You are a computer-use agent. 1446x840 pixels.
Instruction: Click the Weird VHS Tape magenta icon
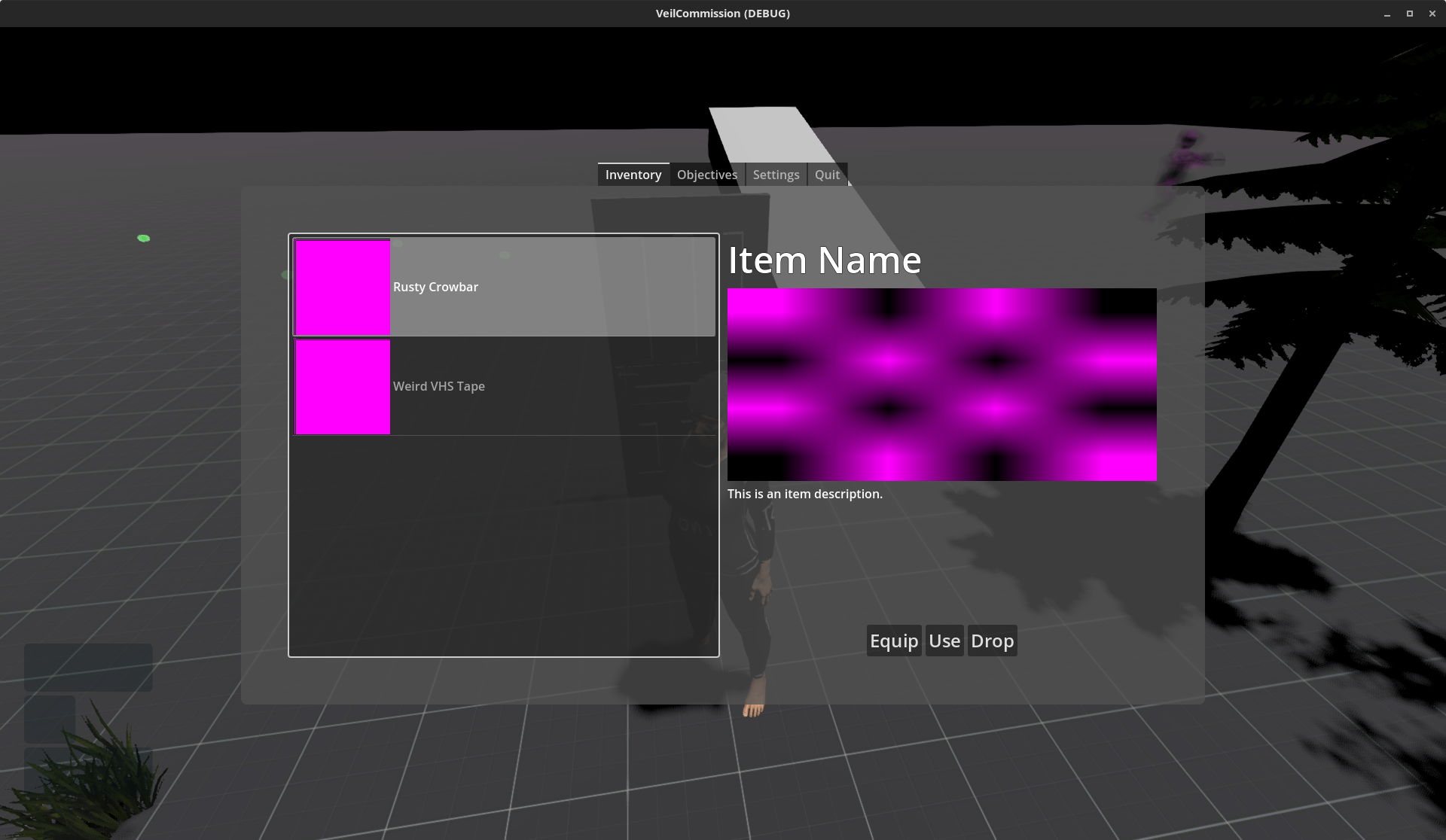[x=343, y=386]
